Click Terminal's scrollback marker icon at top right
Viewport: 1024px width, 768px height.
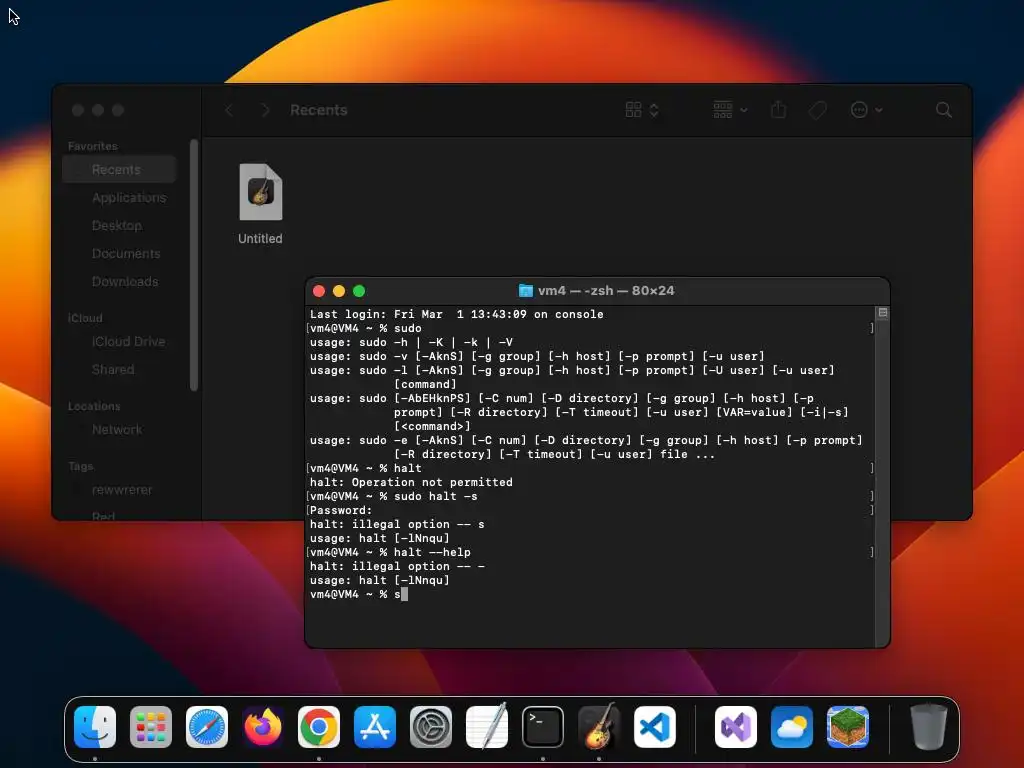pos(882,313)
